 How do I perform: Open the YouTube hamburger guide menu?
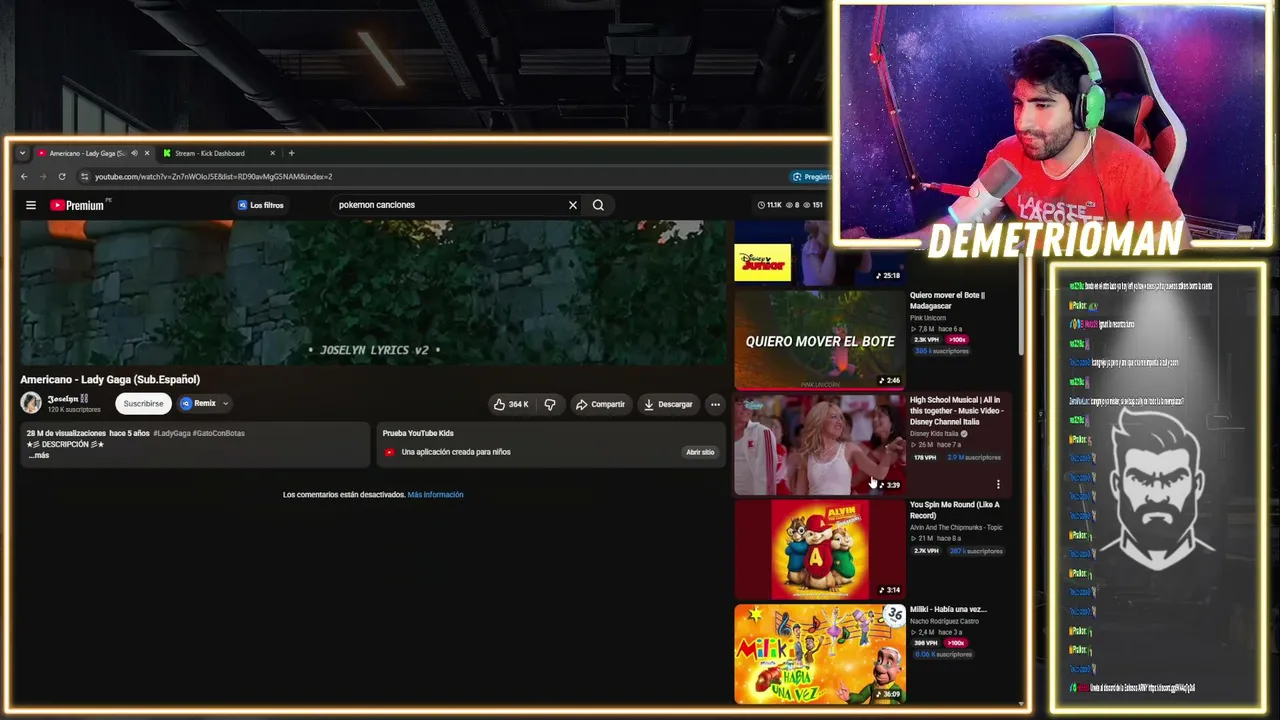tap(31, 205)
